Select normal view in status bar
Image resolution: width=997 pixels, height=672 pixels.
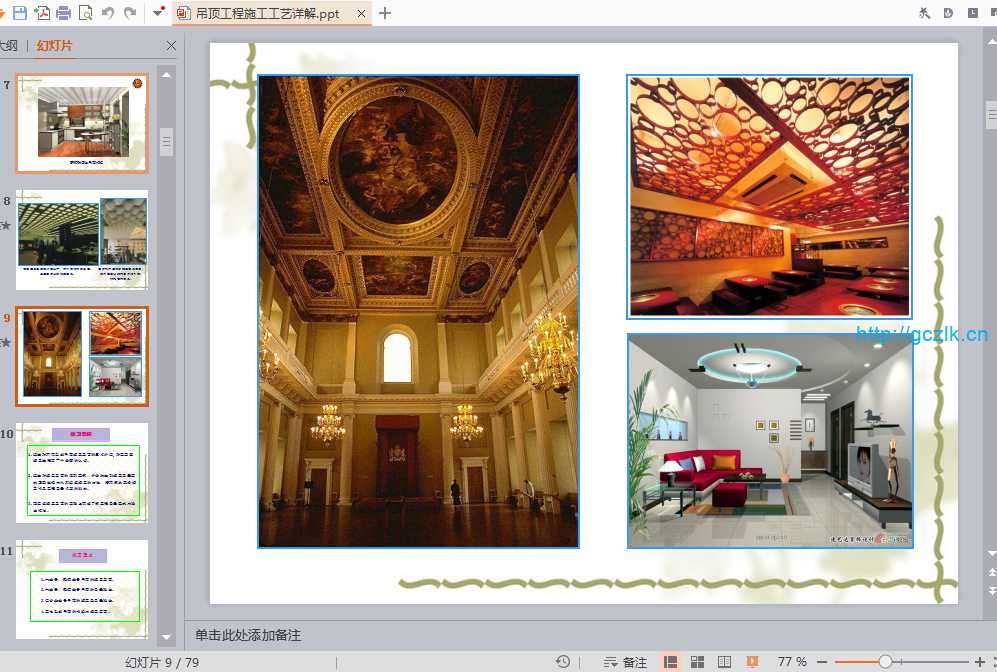[x=671, y=662]
